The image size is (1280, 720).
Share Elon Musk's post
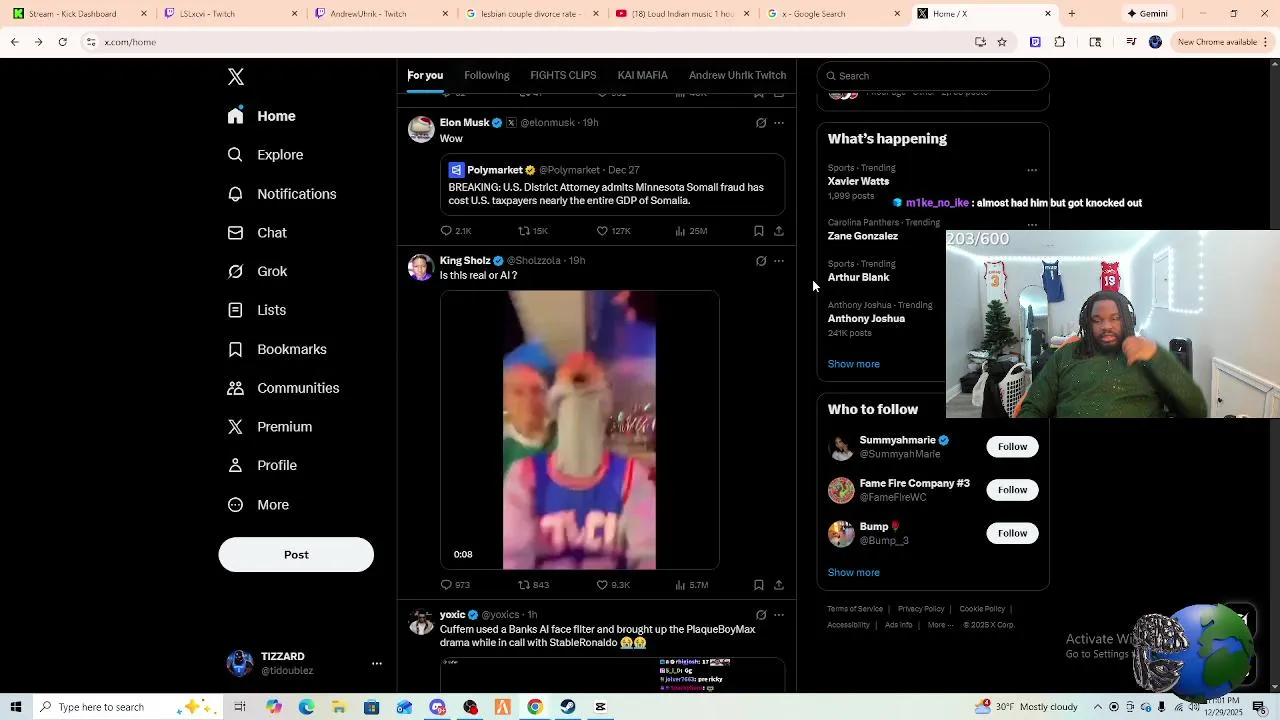pos(779,231)
